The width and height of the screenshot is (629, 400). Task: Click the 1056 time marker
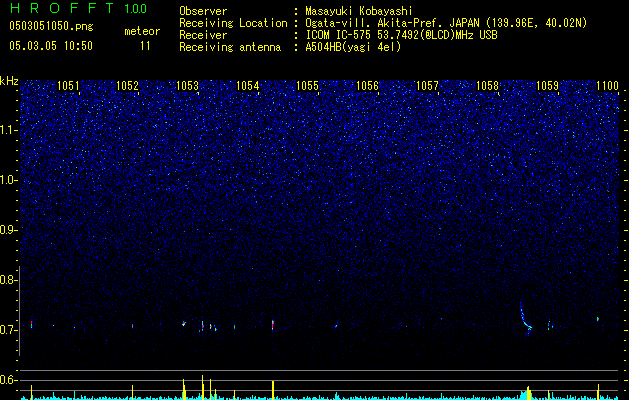click(x=367, y=85)
